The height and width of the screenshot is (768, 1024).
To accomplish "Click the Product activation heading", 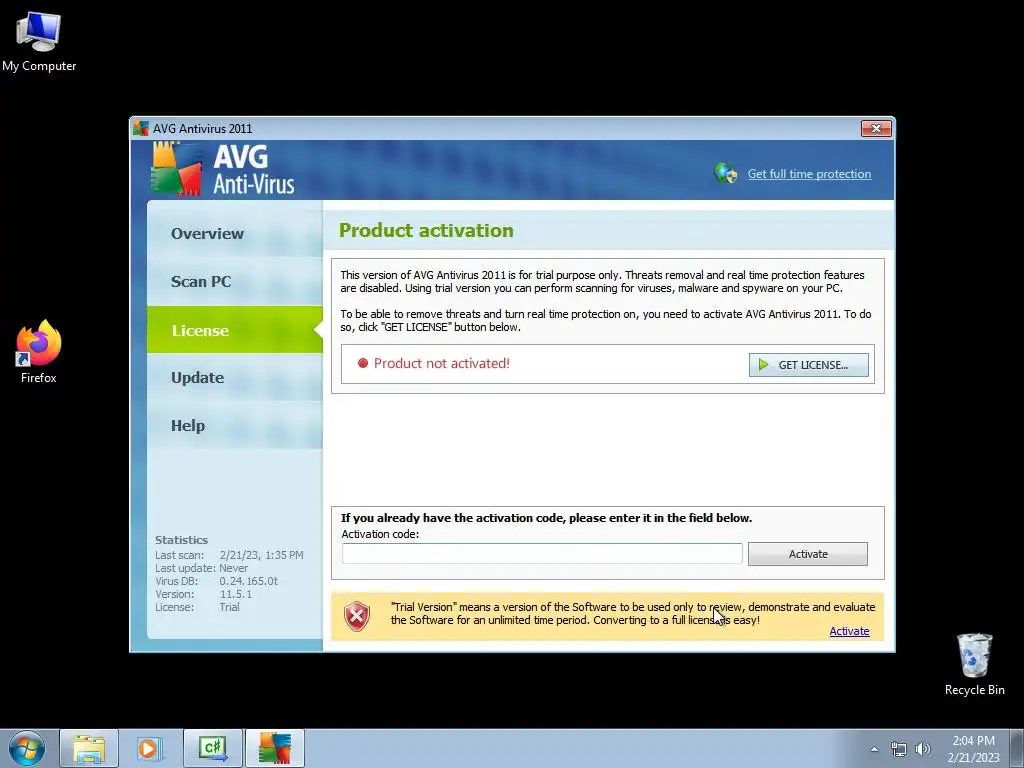I will tap(426, 231).
